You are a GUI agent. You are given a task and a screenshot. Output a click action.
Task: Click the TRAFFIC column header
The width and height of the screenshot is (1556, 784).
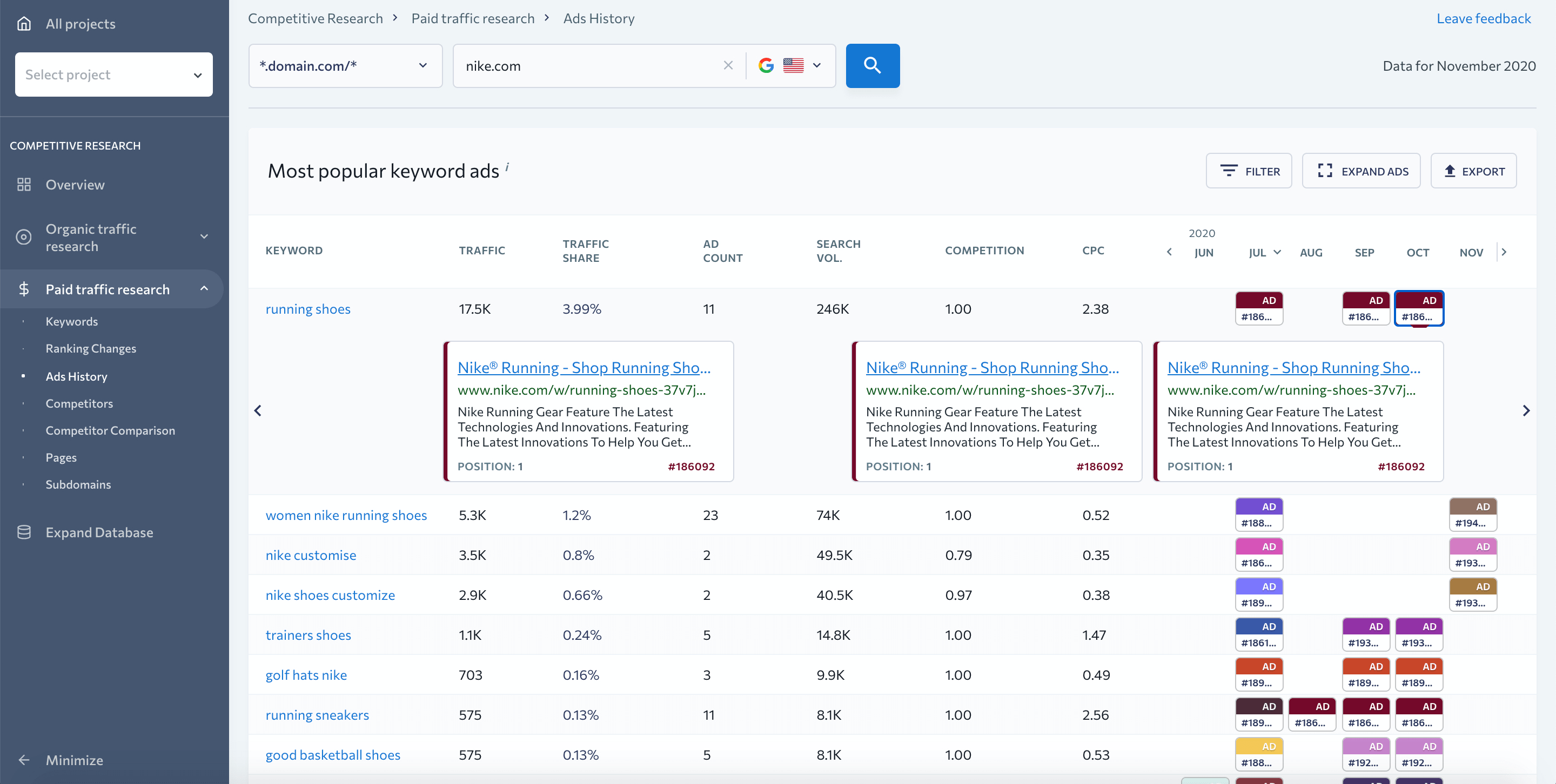coord(481,251)
